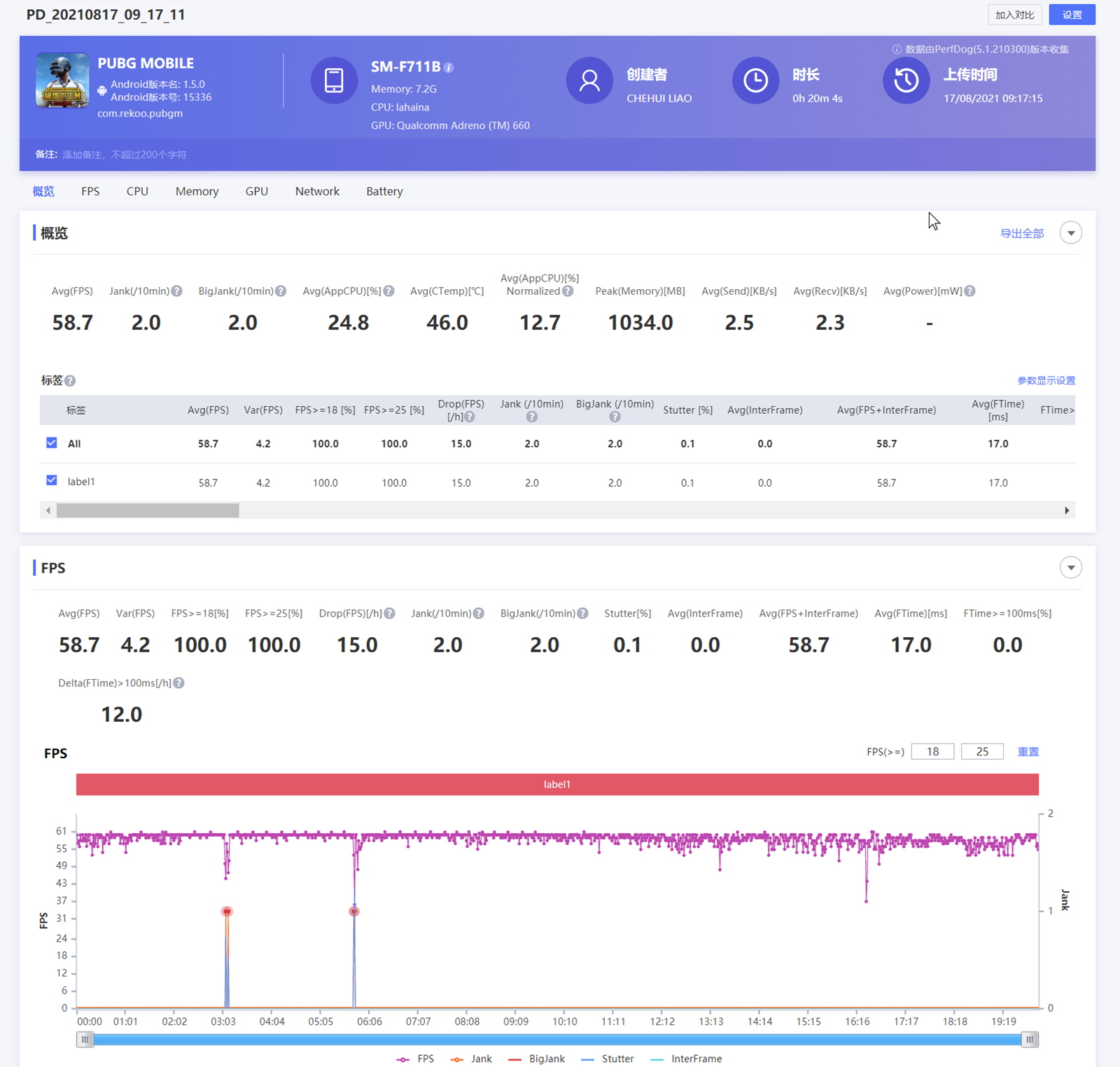Image resolution: width=1120 pixels, height=1067 pixels.
Task: Click help icon beside Drop(FPS)[/h] in FPS section
Action: click(390, 614)
